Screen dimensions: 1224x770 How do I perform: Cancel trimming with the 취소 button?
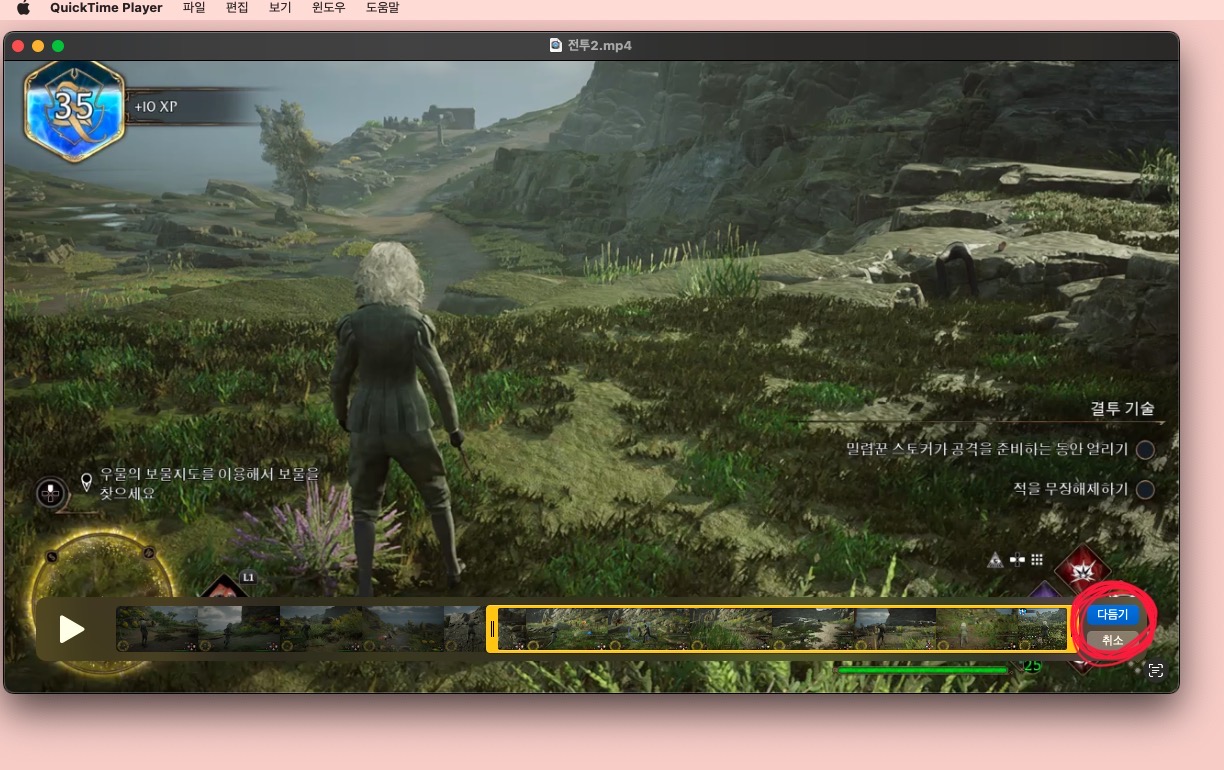(1112, 640)
